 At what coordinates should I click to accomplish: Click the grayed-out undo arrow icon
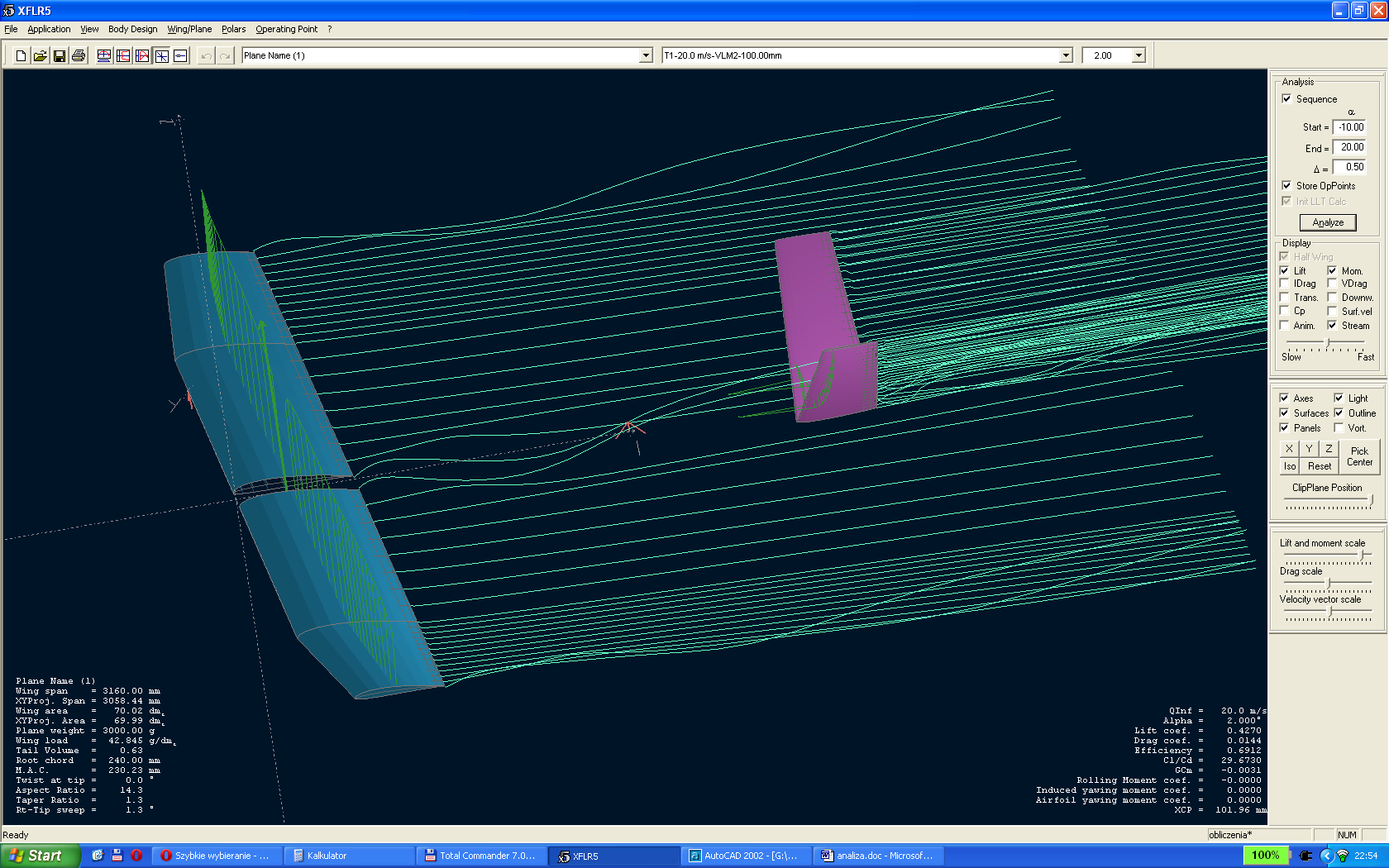pyautogui.click(x=206, y=55)
